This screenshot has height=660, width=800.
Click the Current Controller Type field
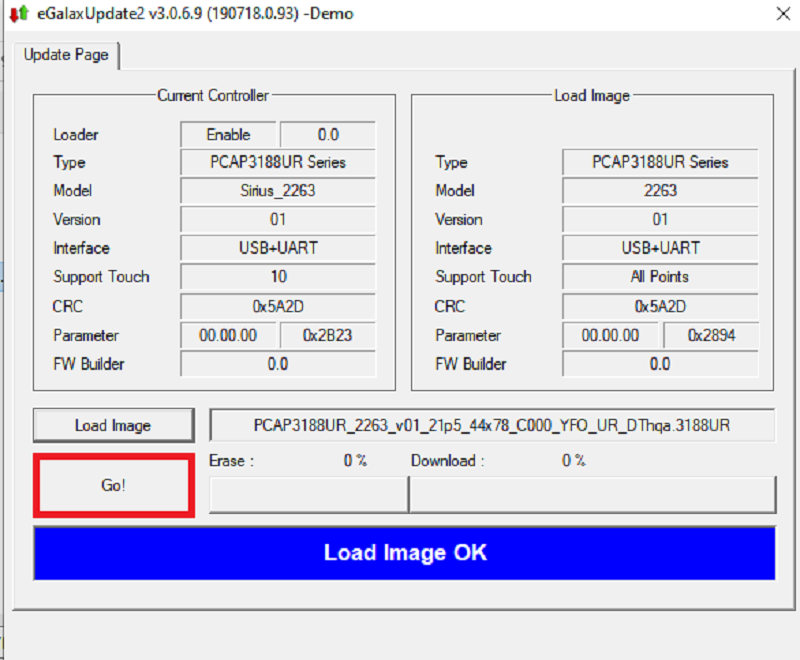point(278,162)
